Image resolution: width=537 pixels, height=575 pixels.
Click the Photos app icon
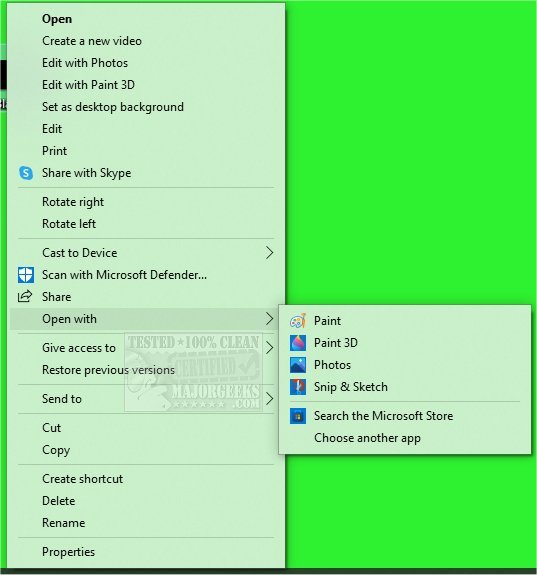click(298, 365)
